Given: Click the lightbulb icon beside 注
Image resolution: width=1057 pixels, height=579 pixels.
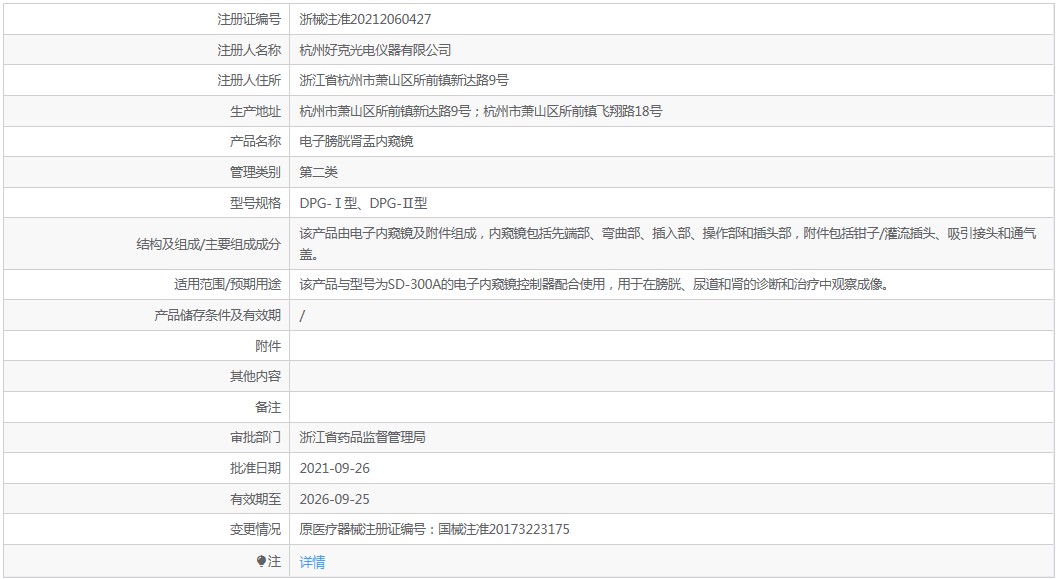Looking at the screenshot, I should pos(261,561).
